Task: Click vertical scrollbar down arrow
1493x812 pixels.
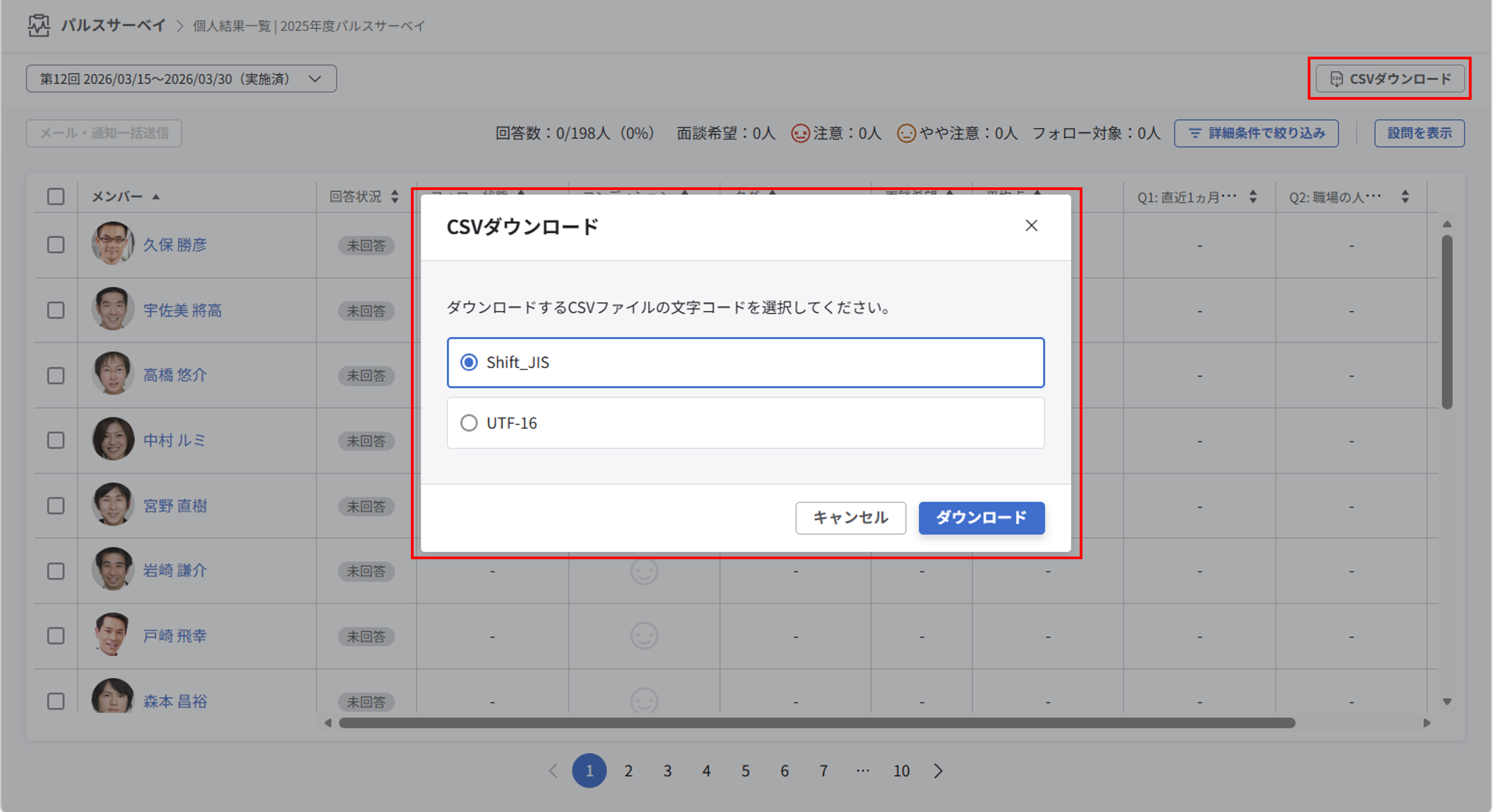Action: (1447, 702)
